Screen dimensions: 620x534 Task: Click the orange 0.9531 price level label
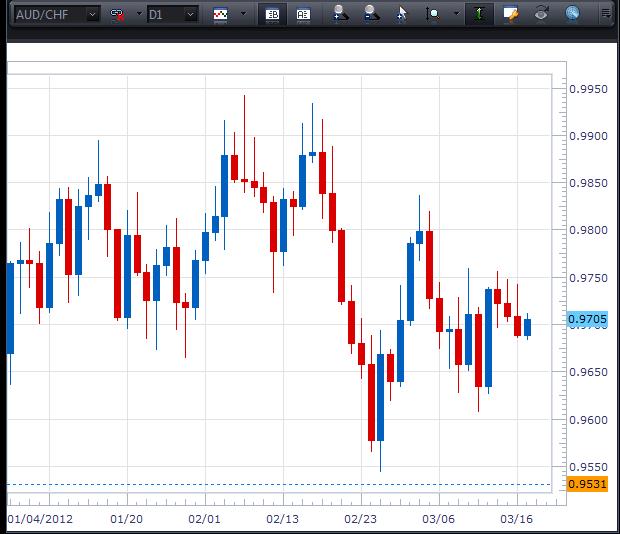coord(587,484)
